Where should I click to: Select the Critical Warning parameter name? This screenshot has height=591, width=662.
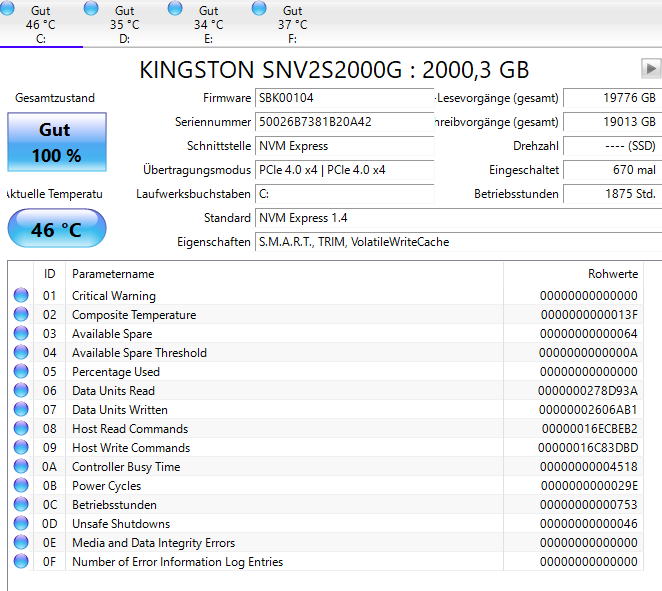pyautogui.click(x=114, y=296)
